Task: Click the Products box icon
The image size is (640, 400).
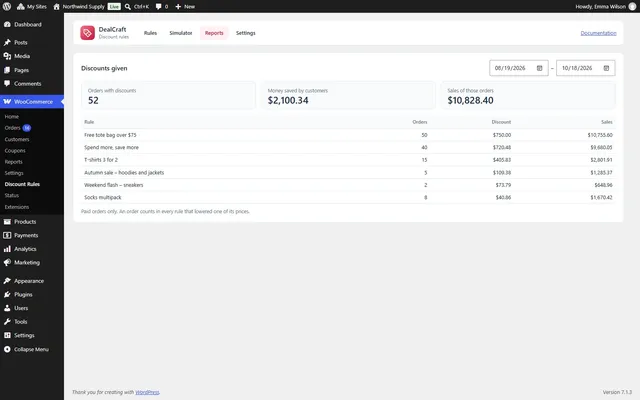Action: click(7, 222)
